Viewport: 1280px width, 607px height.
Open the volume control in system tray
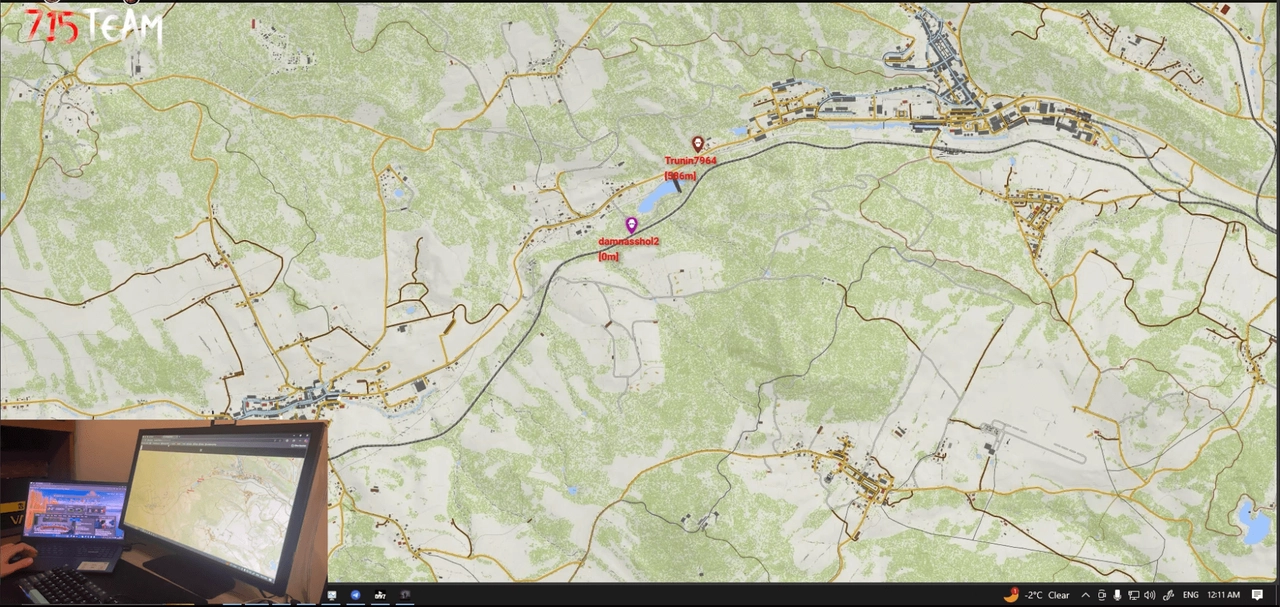1149,595
